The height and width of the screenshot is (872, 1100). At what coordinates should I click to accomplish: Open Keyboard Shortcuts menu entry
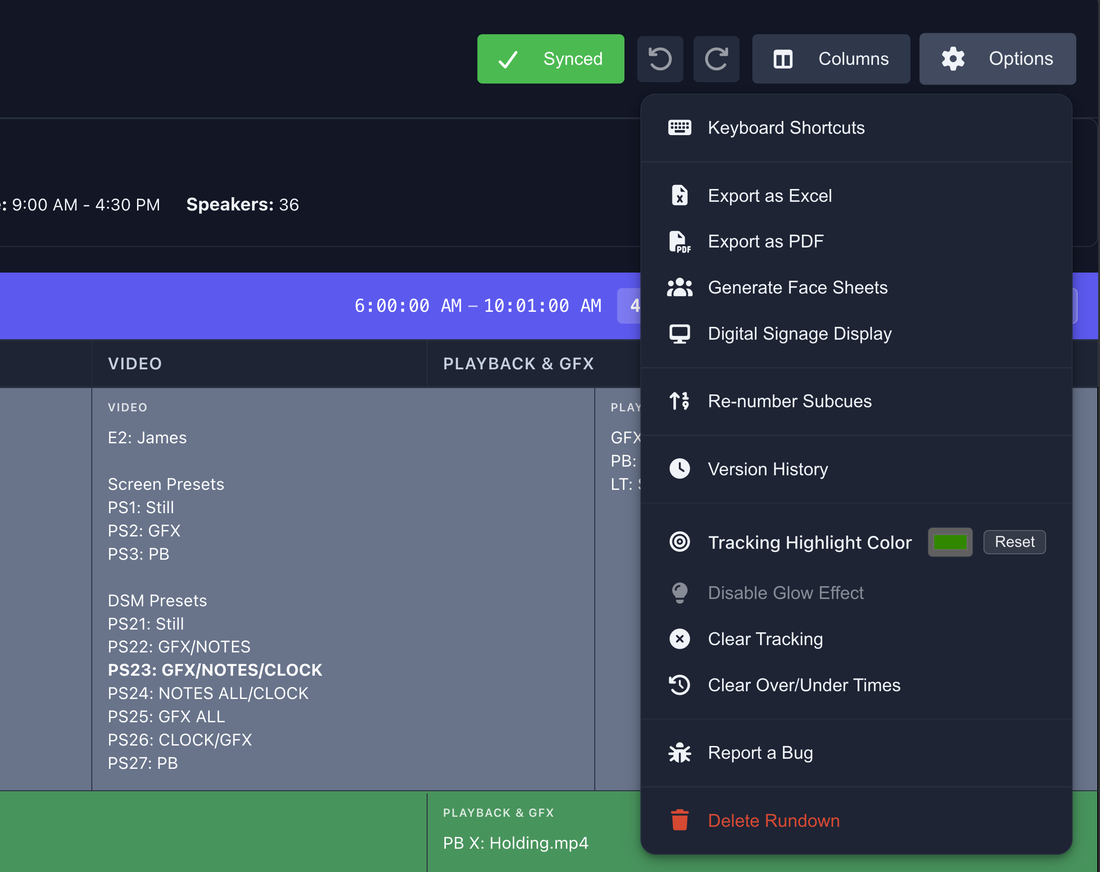coord(856,128)
